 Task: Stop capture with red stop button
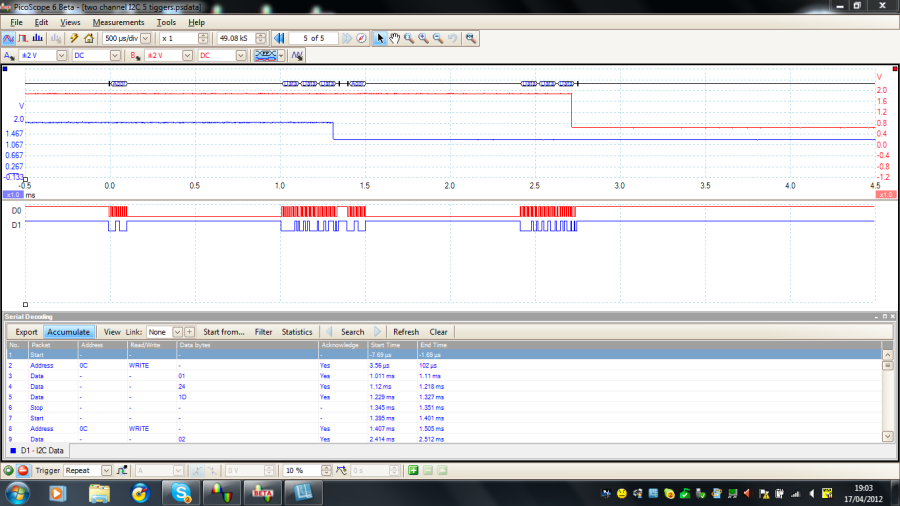click(x=23, y=469)
